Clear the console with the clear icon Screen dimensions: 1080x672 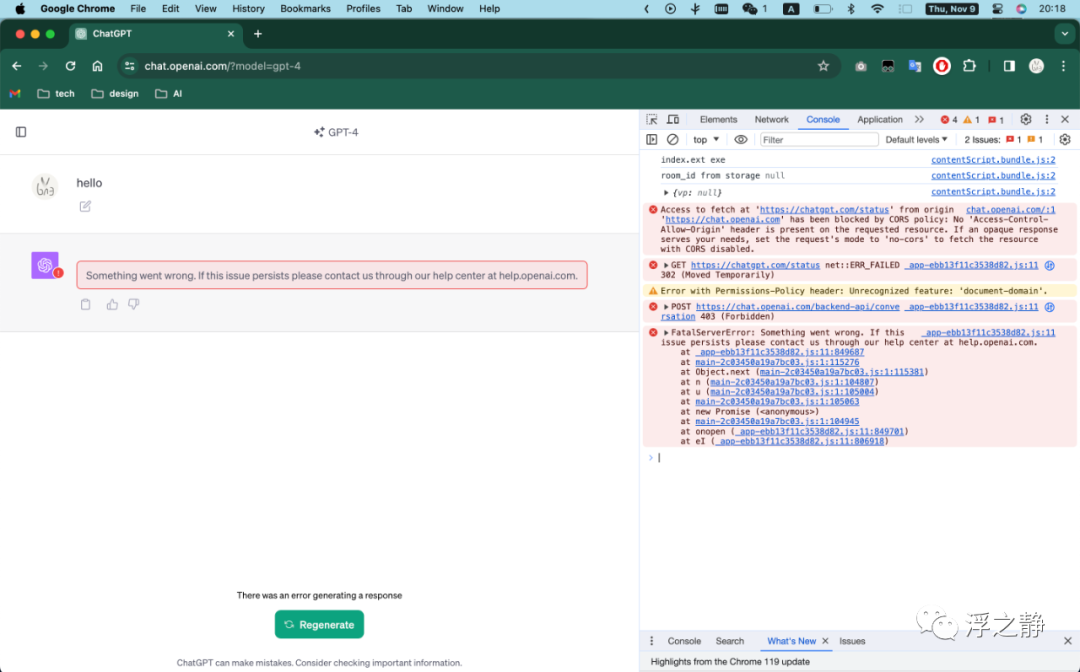[x=672, y=139]
